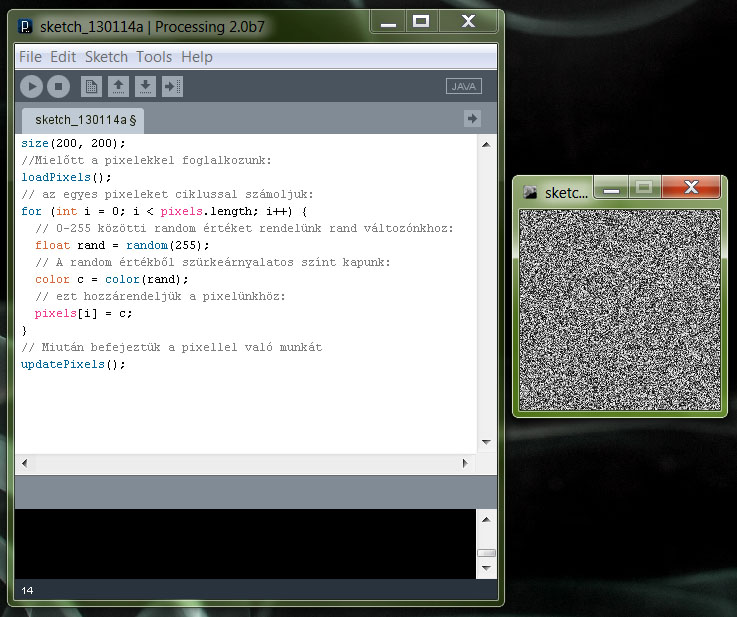Click the editor's horizontal scroll right arrow
This screenshot has width=737, height=617.
(x=464, y=464)
